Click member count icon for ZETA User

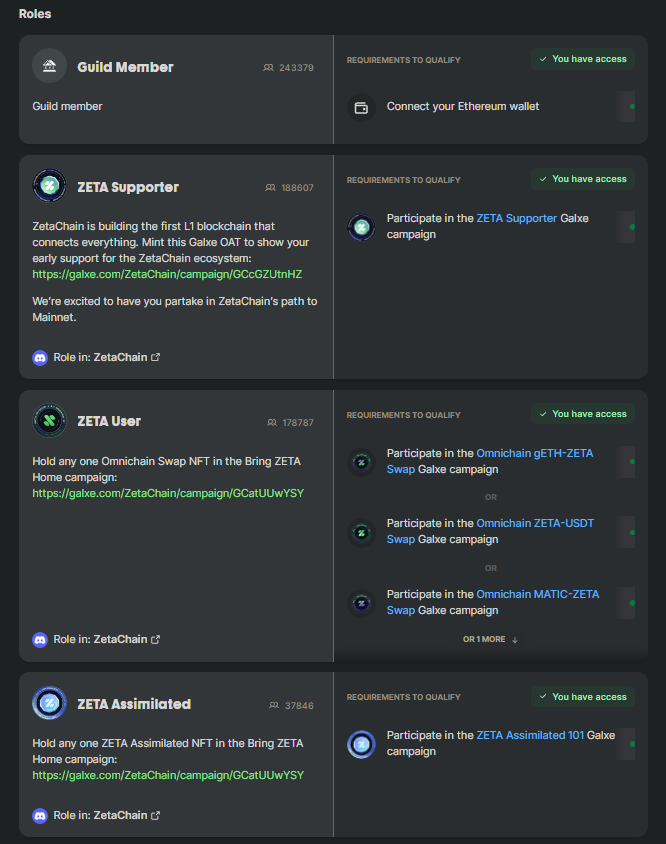(x=272, y=423)
